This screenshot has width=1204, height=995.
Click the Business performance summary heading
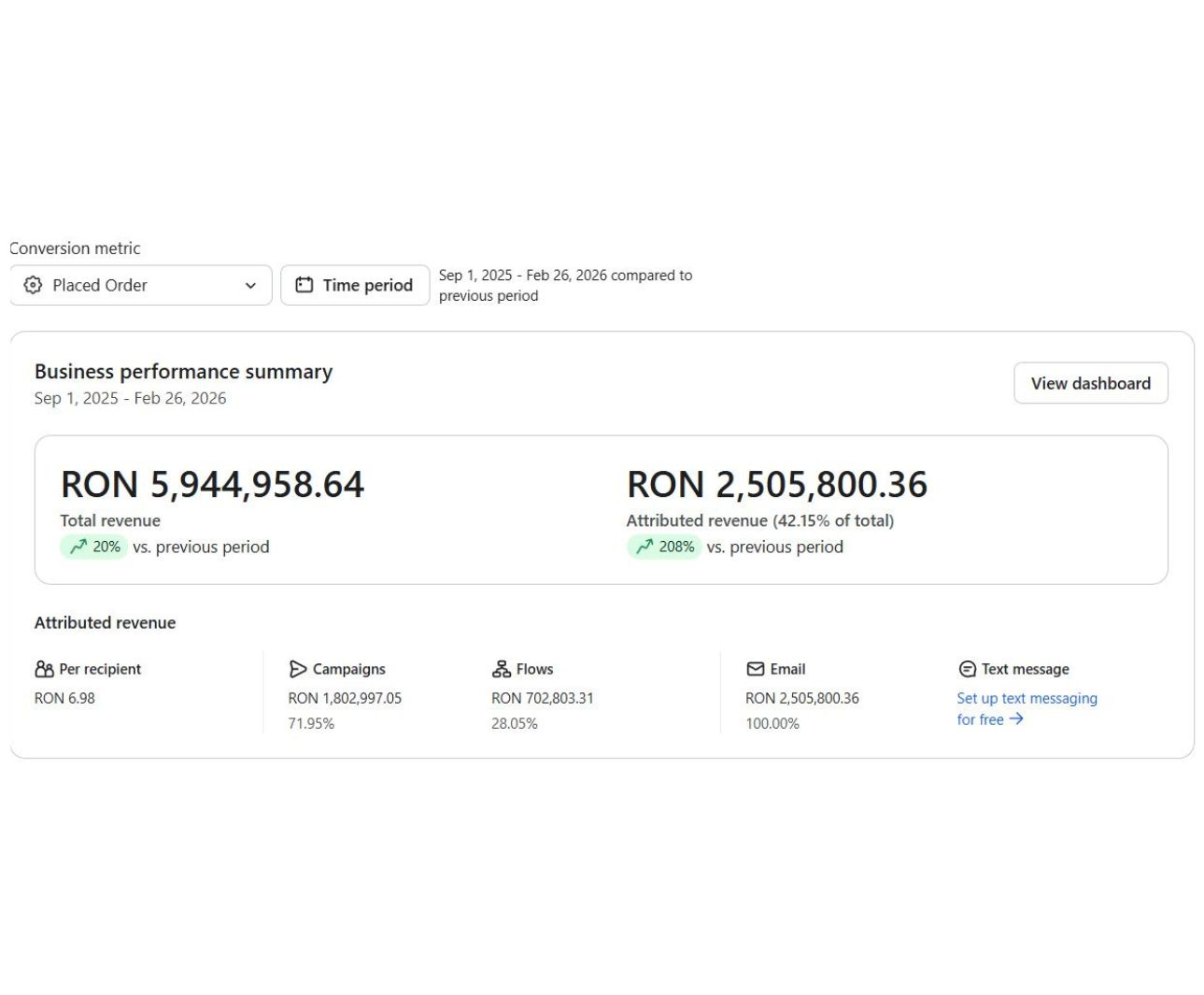(183, 371)
